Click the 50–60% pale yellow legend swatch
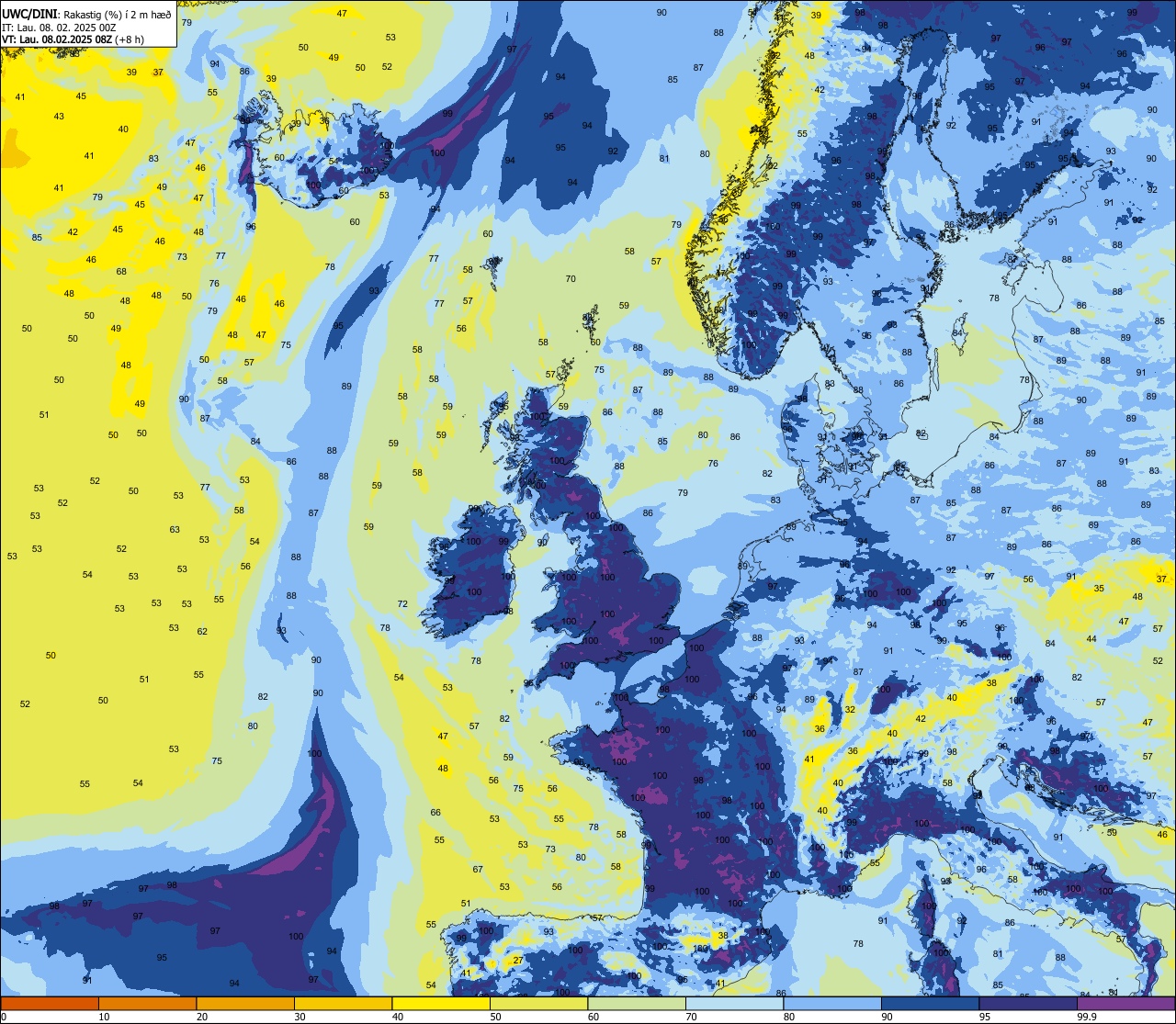Image resolution: width=1176 pixels, height=1024 pixels. [538, 1003]
